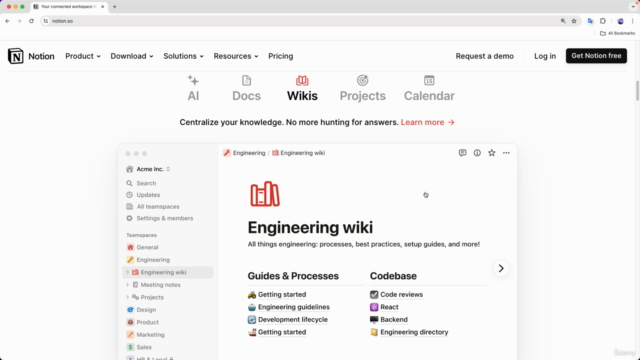Open All Bookmarks folder
The image size is (640, 360).
[x=617, y=33]
